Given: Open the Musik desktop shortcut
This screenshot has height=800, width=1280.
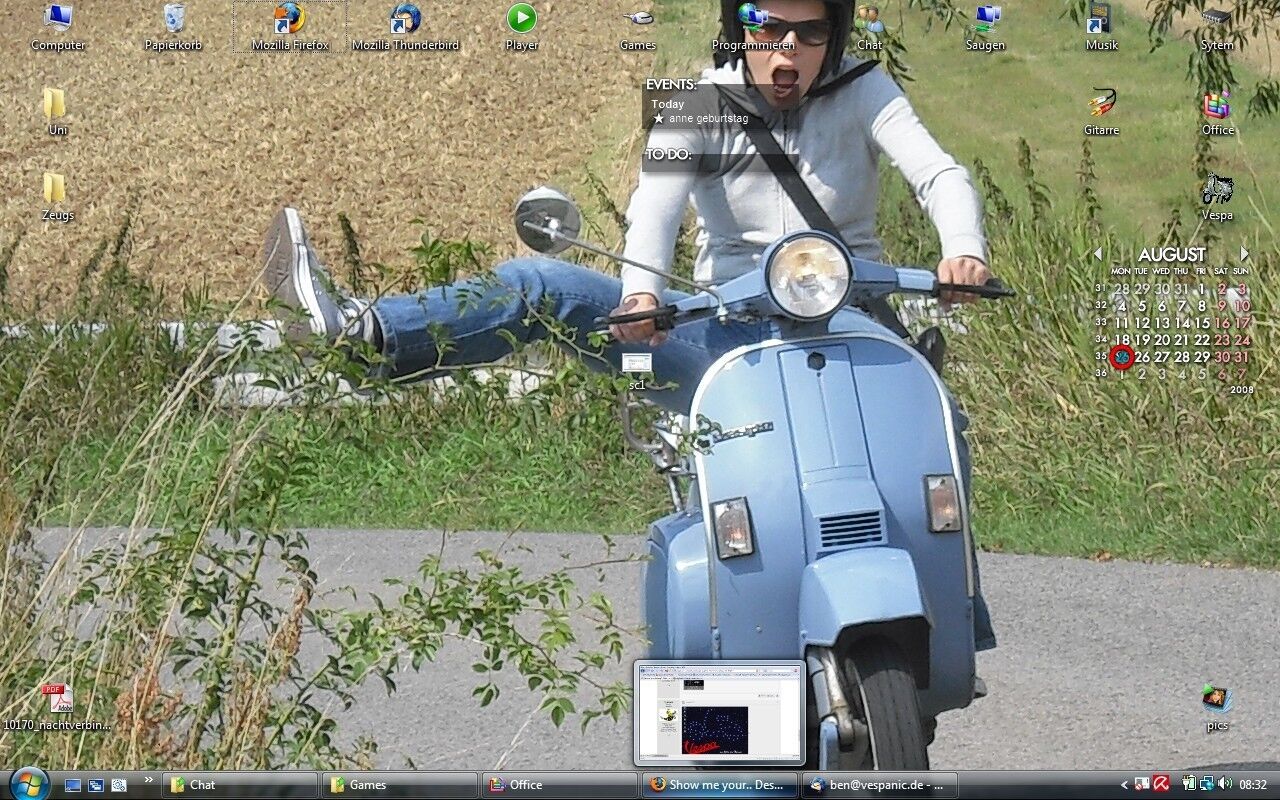Looking at the screenshot, I should (x=1101, y=20).
